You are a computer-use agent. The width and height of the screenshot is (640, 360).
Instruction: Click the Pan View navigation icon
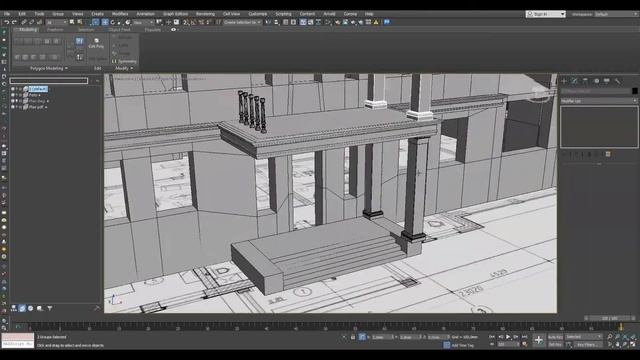[x=618, y=344]
